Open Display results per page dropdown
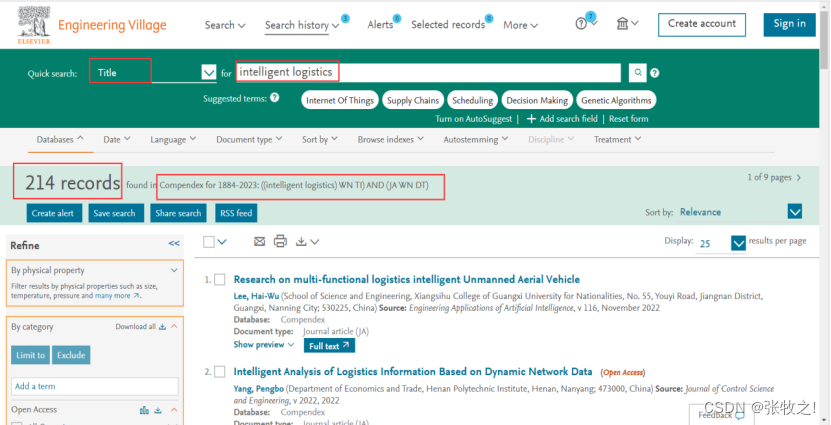The height and width of the screenshot is (425, 831). pos(738,243)
